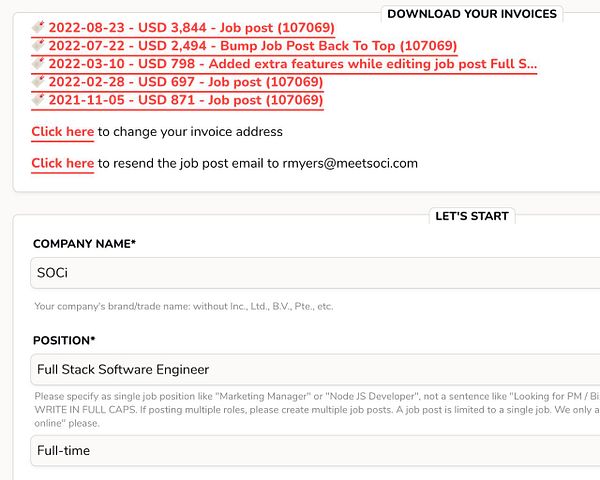Click the invoice icon beside 2022-08-23
600x480 pixels.
[38, 27]
